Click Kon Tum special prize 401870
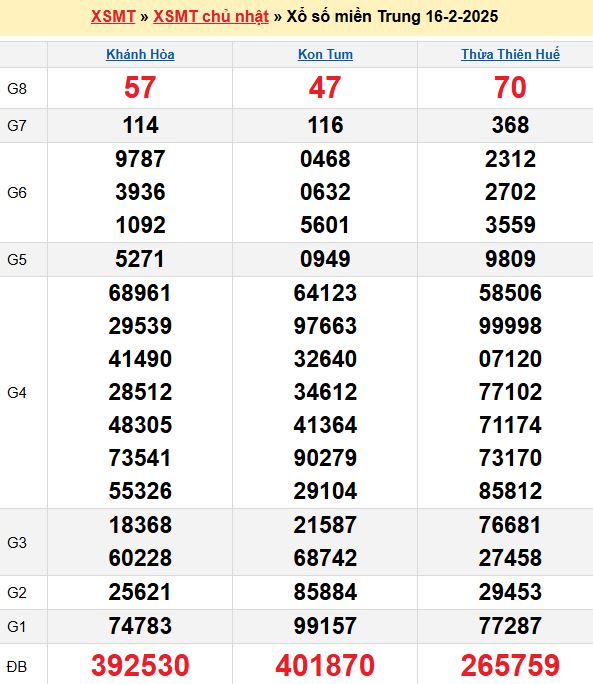The height and width of the screenshot is (684, 593). click(325, 666)
